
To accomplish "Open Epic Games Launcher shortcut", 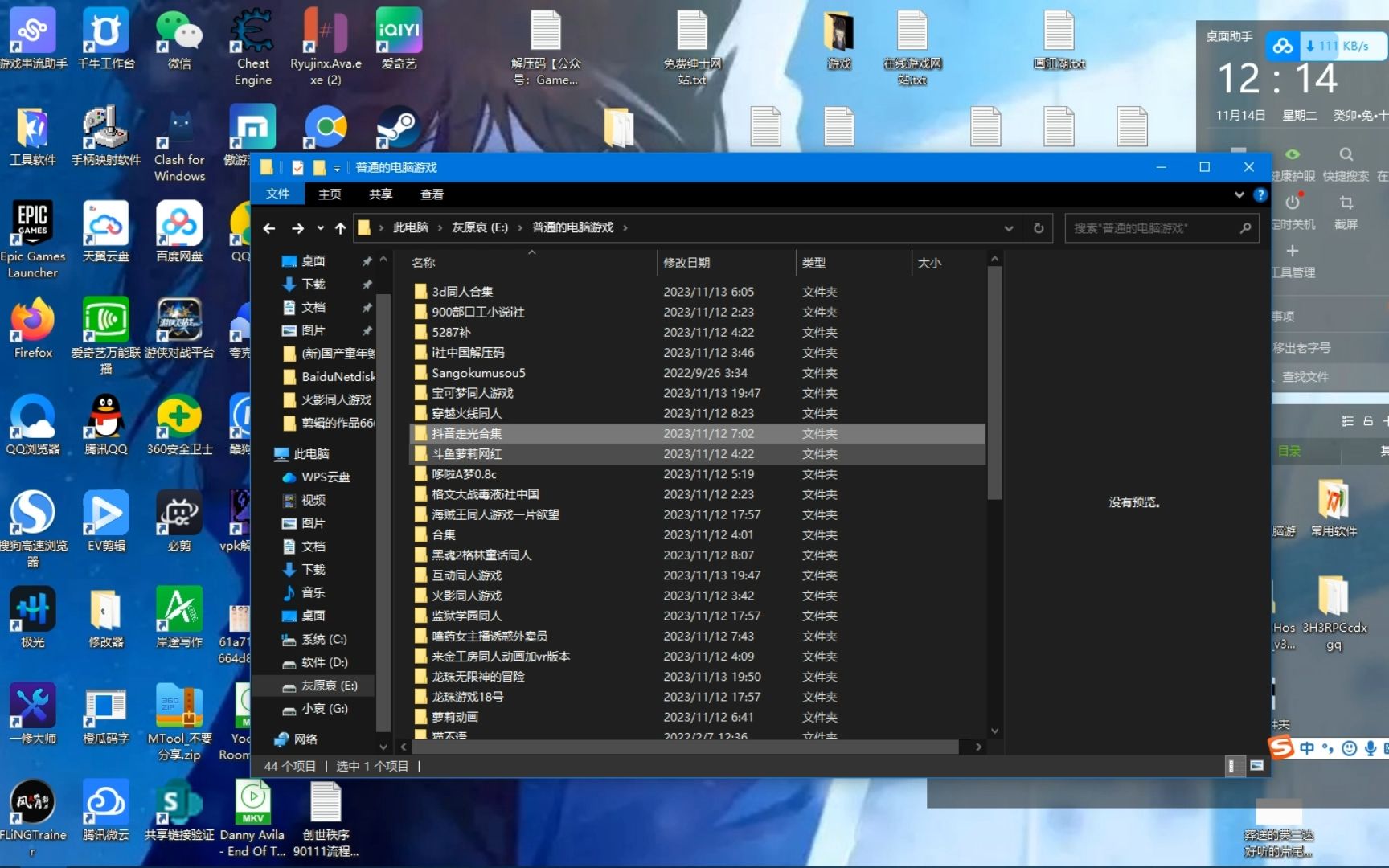I will pos(33,240).
